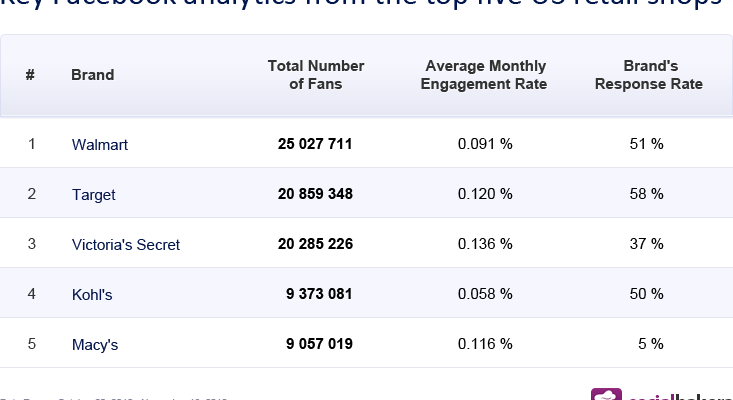The height and width of the screenshot is (400, 733).
Task: Open the Walmart brand link
Action: click(x=100, y=144)
